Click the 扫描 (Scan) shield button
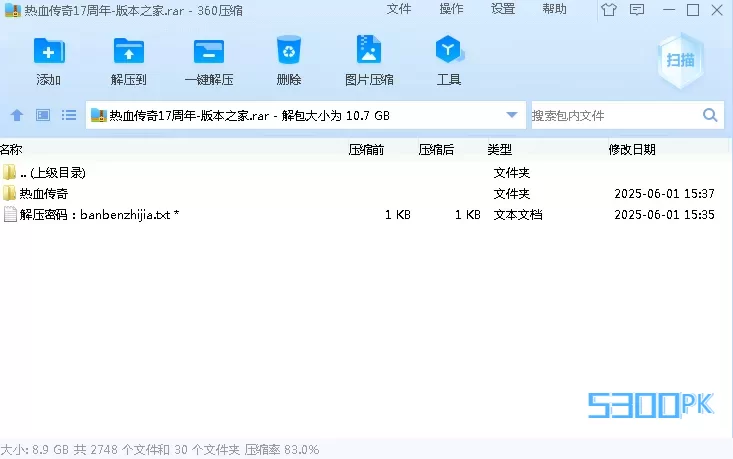Image resolution: width=733 pixels, height=459 pixels. (x=680, y=60)
